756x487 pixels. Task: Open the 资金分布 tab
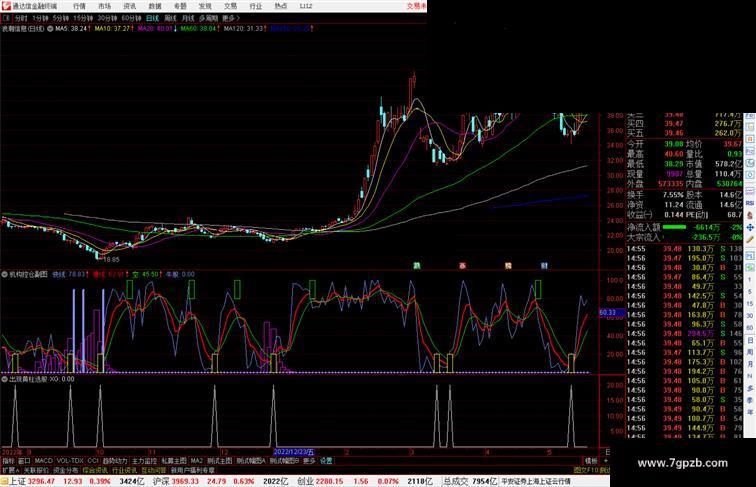(x=66, y=470)
